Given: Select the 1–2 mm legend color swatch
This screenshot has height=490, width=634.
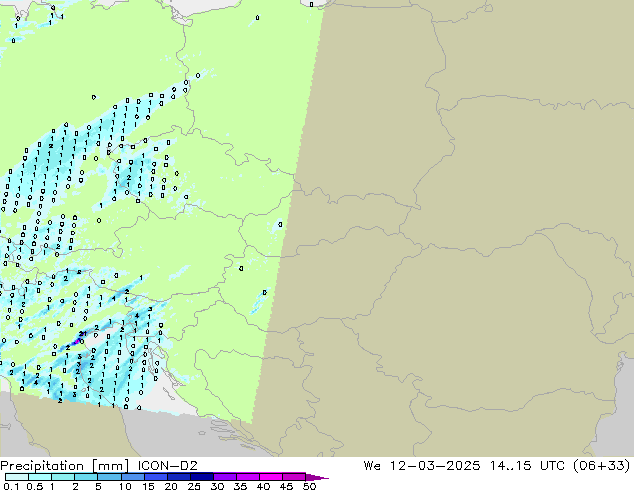Looking at the screenshot, I should pyautogui.click(x=63, y=477).
